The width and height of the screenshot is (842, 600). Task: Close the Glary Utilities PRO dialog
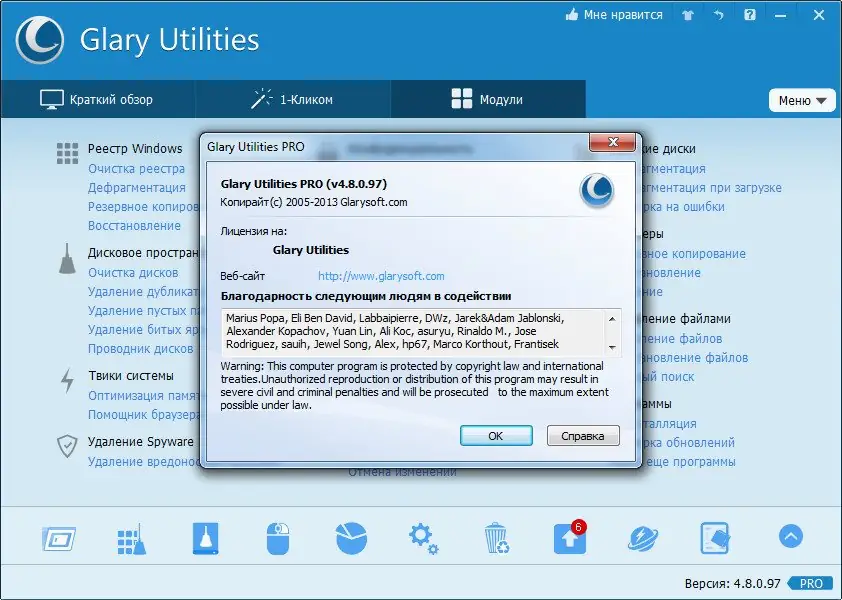click(613, 142)
